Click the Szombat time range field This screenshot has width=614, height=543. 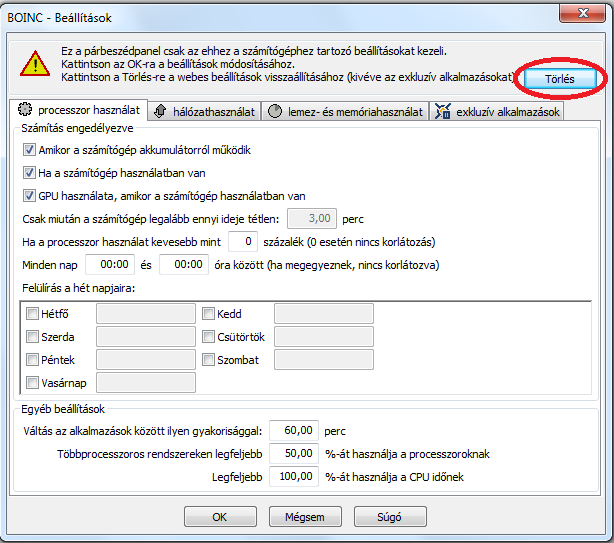[x=324, y=359]
